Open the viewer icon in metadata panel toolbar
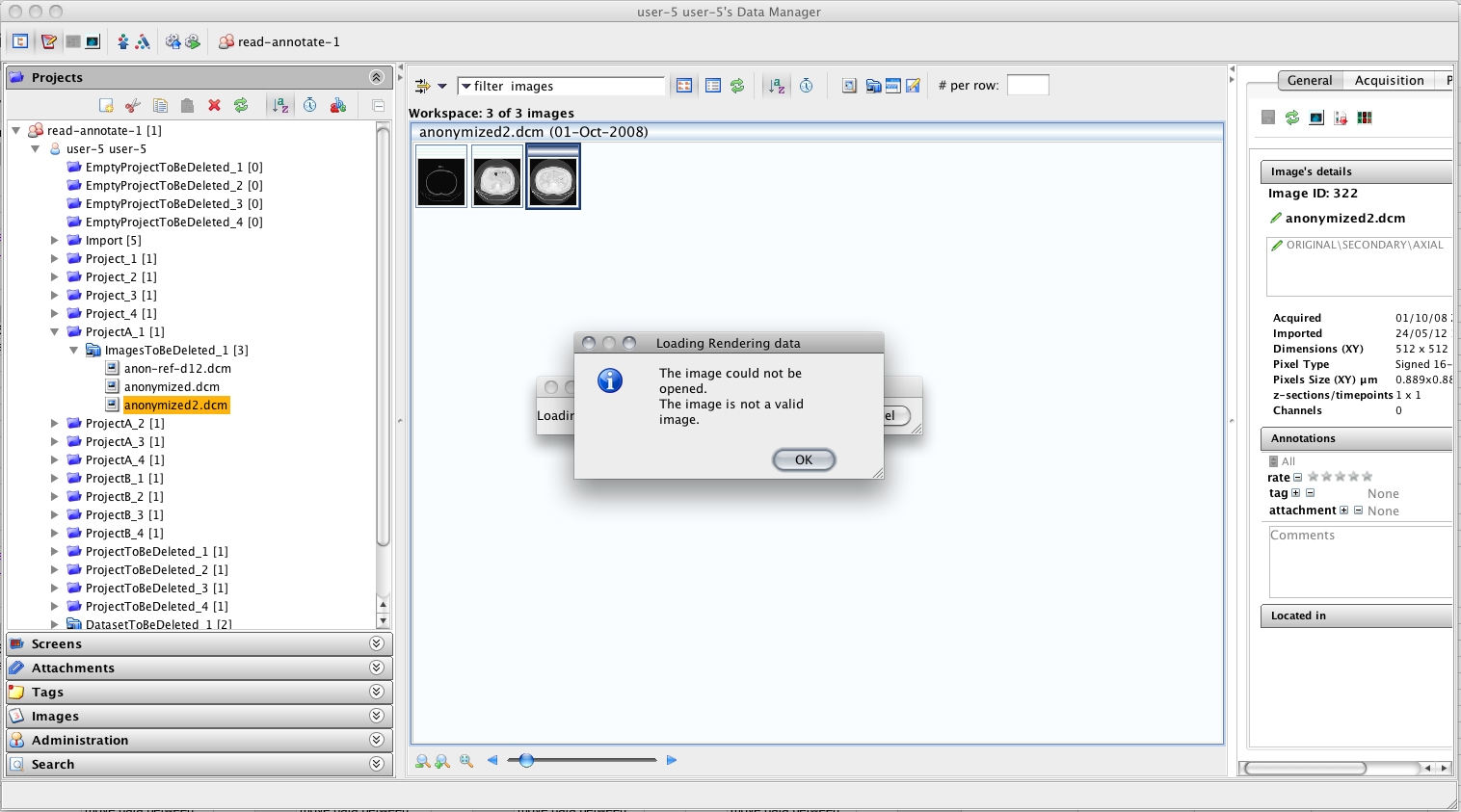This screenshot has height=812, width=1461. 1316,118
